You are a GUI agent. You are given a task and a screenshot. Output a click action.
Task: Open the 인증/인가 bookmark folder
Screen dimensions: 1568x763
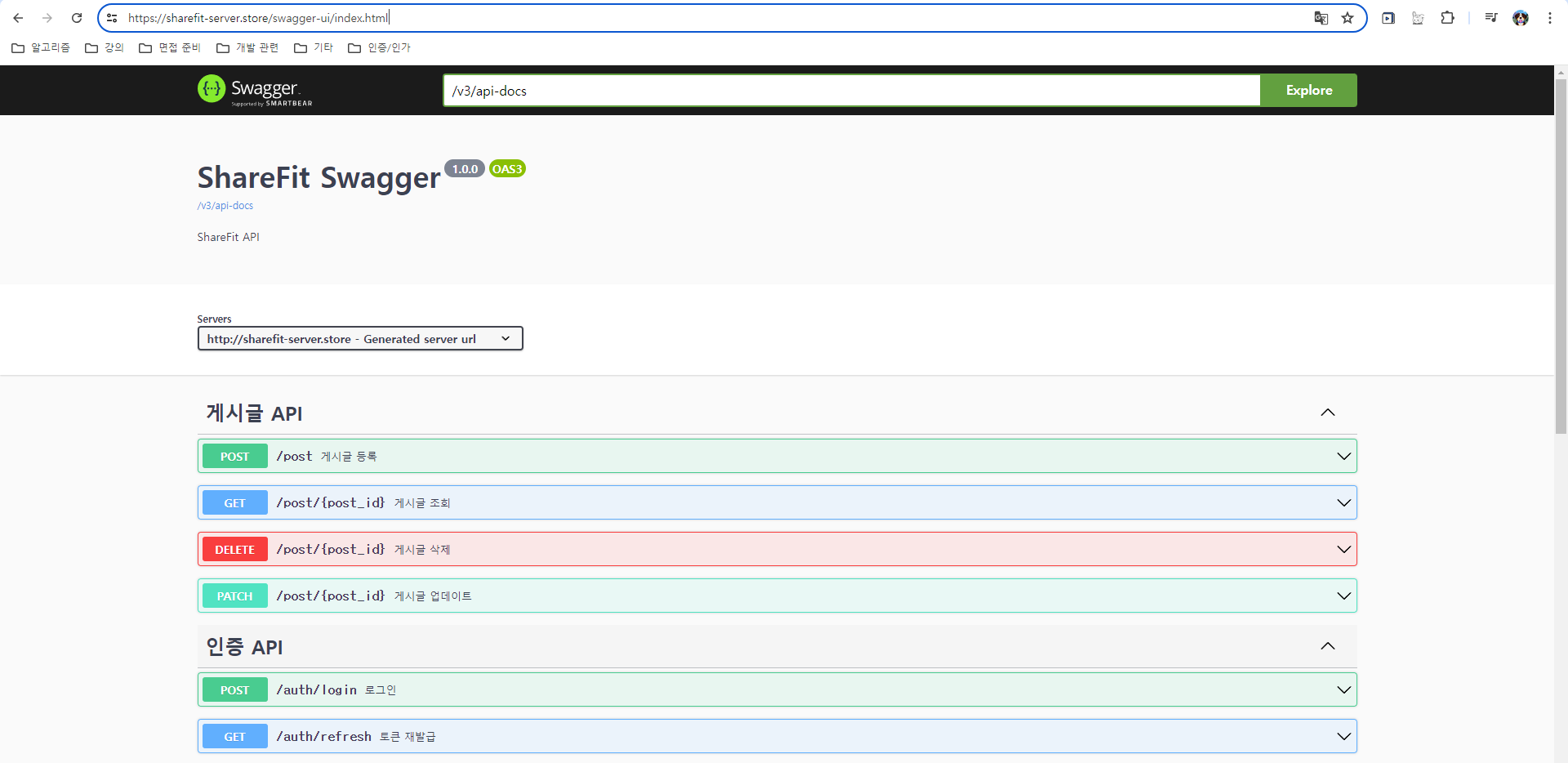click(379, 48)
